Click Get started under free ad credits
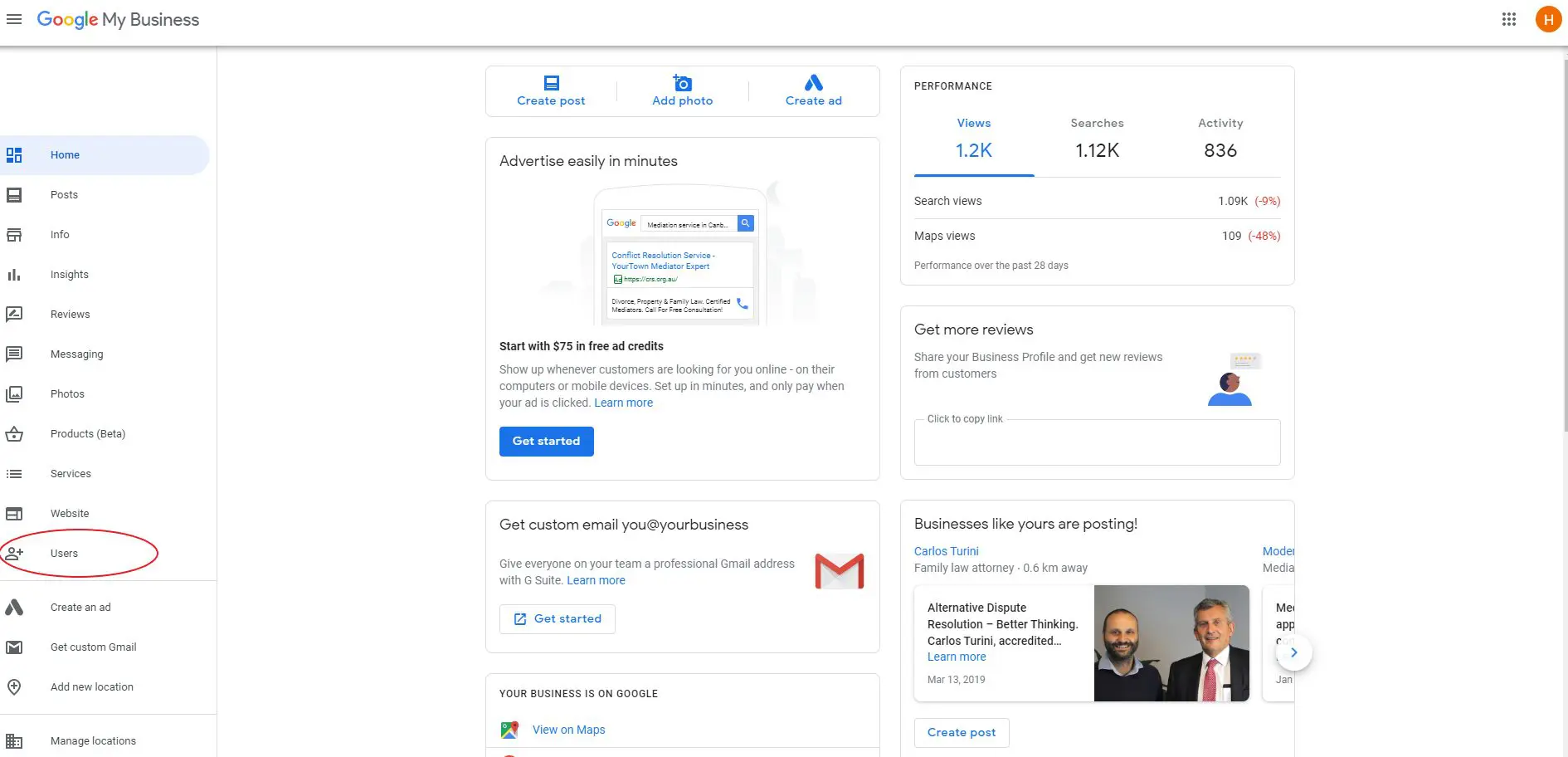This screenshot has height=757, width=1568. tap(546, 442)
